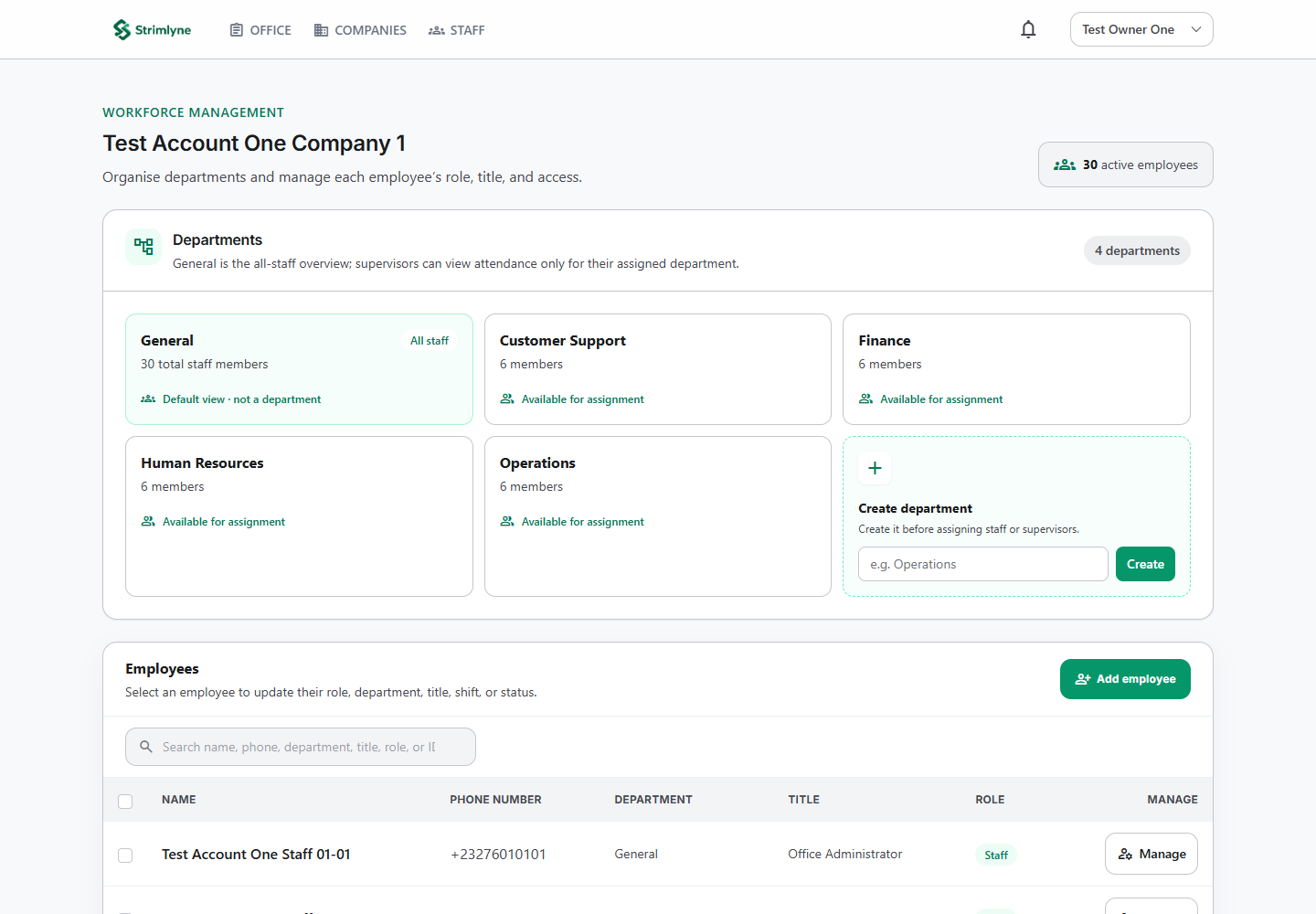The image size is (1316, 914).
Task: Tick checkbox for Test Account One Staff 01-01
Action: [x=125, y=856]
